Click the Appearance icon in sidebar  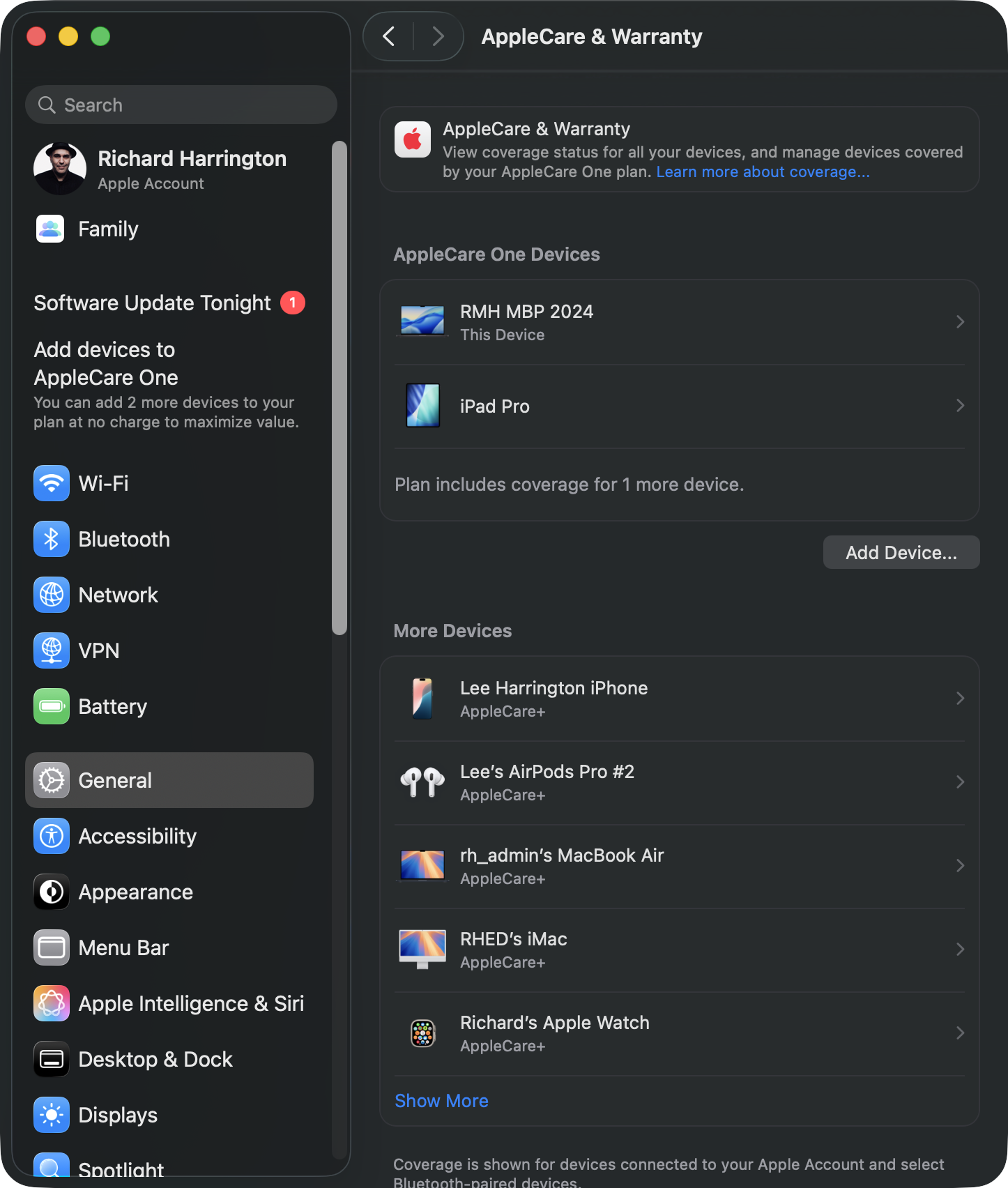(x=52, y=892)
